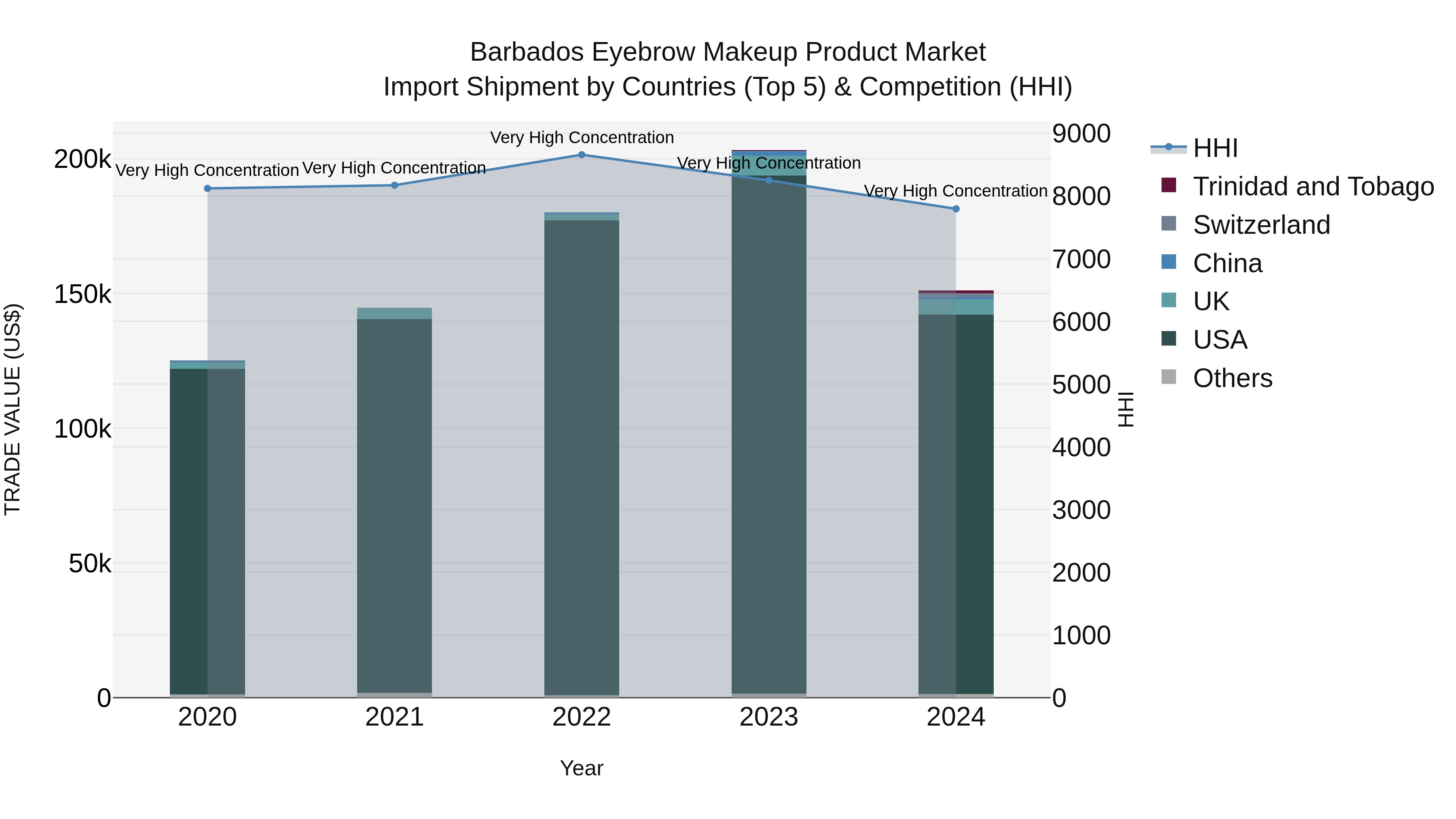Click the 9000 HHI axis tick
Image resolution: width=1456 pixels, height=819 pixels.
tap(1081, 134)
